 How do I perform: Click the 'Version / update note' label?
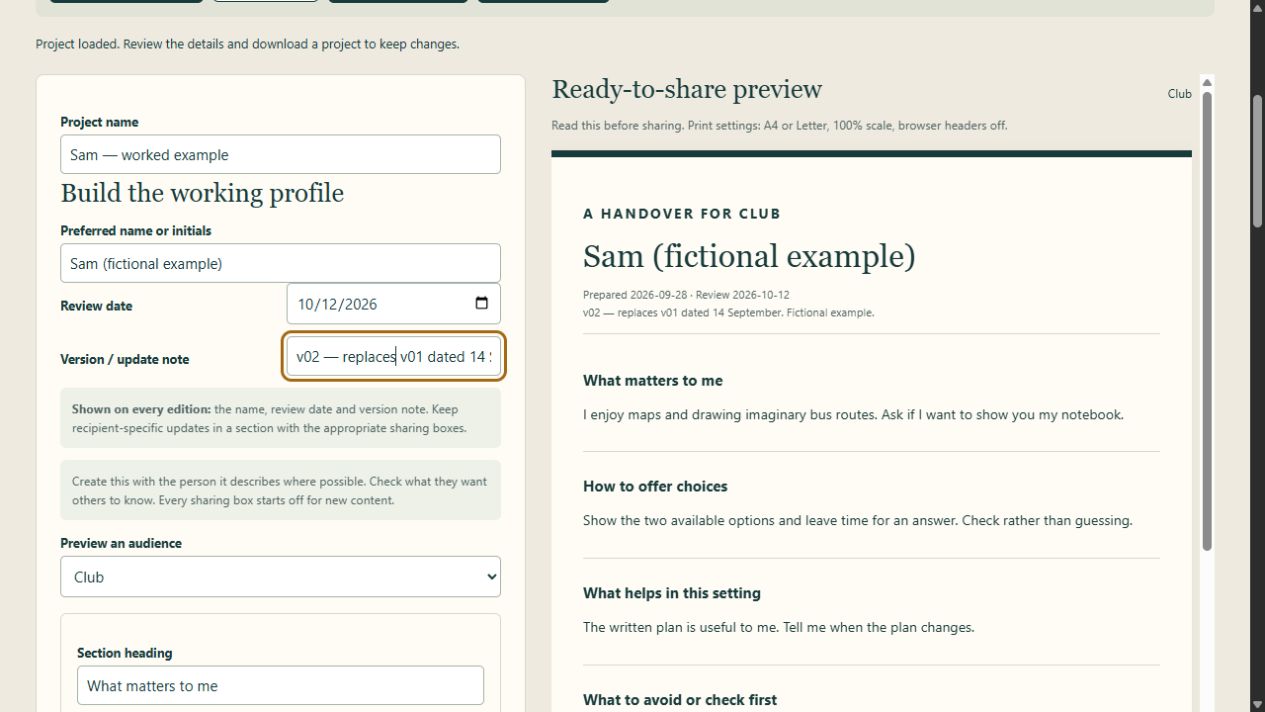(124, 359)
